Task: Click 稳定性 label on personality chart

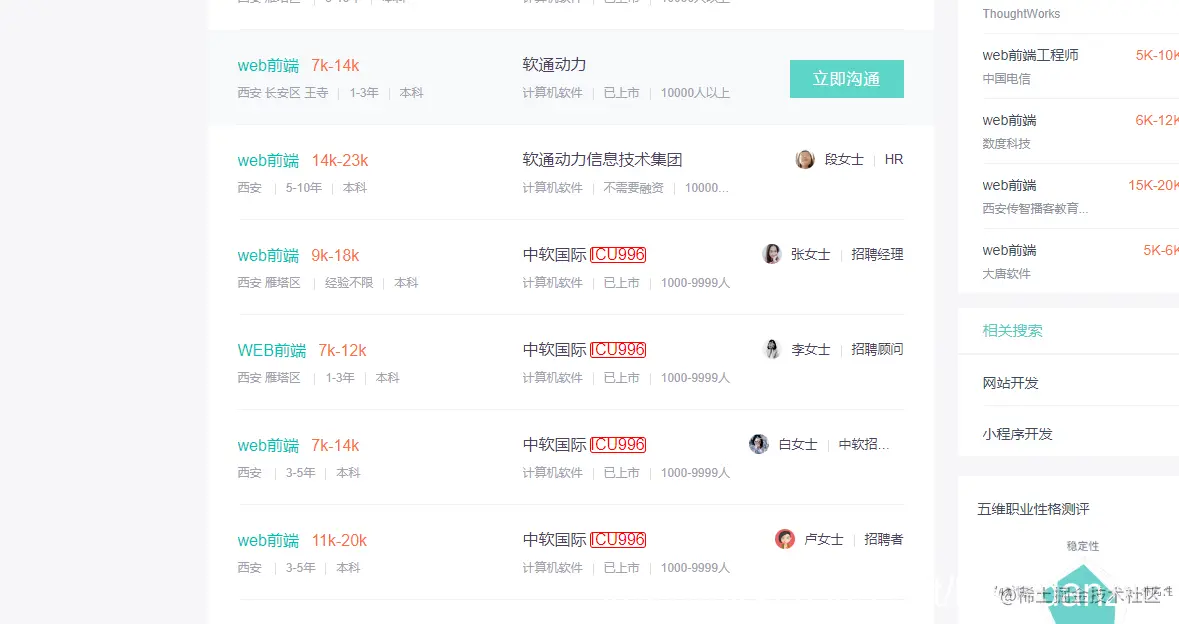Action: coord(1083,546)
